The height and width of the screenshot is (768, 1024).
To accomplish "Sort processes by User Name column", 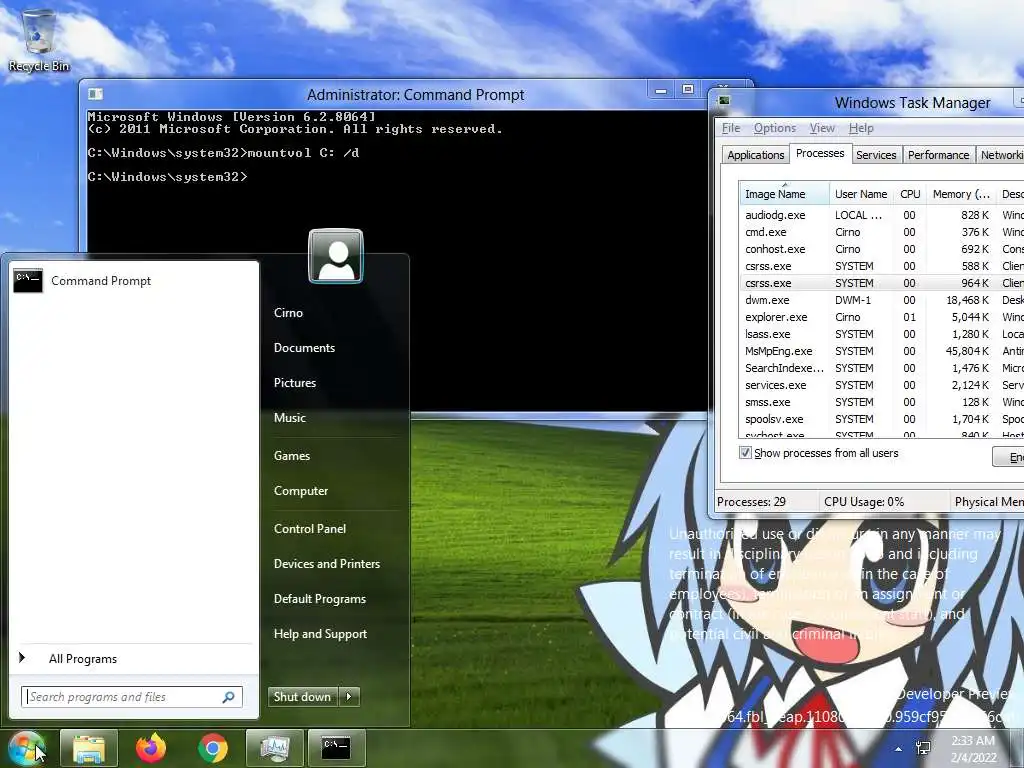I will point(861,194).
